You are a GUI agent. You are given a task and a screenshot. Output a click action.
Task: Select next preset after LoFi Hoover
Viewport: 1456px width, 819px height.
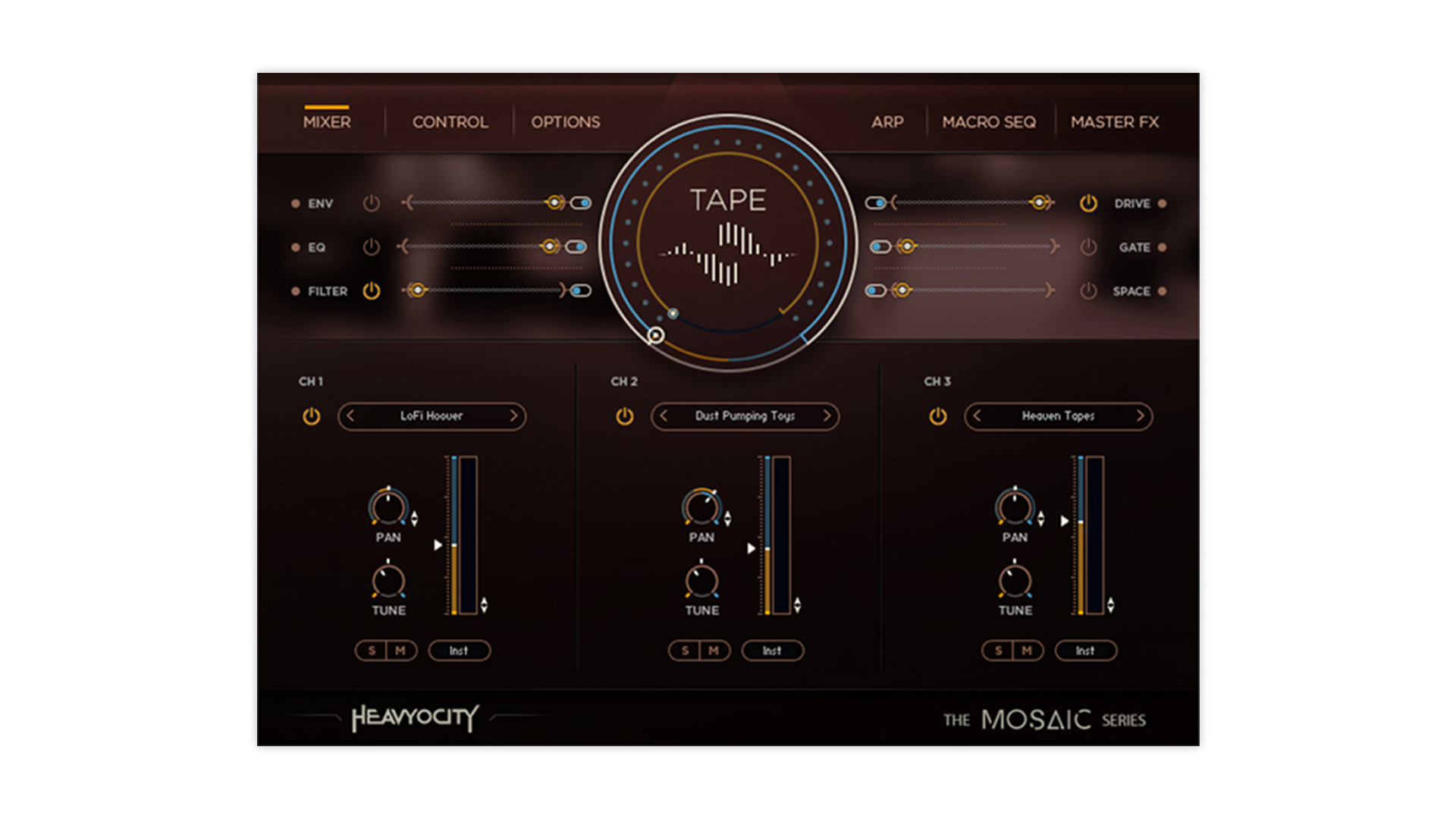pos(516,416)
